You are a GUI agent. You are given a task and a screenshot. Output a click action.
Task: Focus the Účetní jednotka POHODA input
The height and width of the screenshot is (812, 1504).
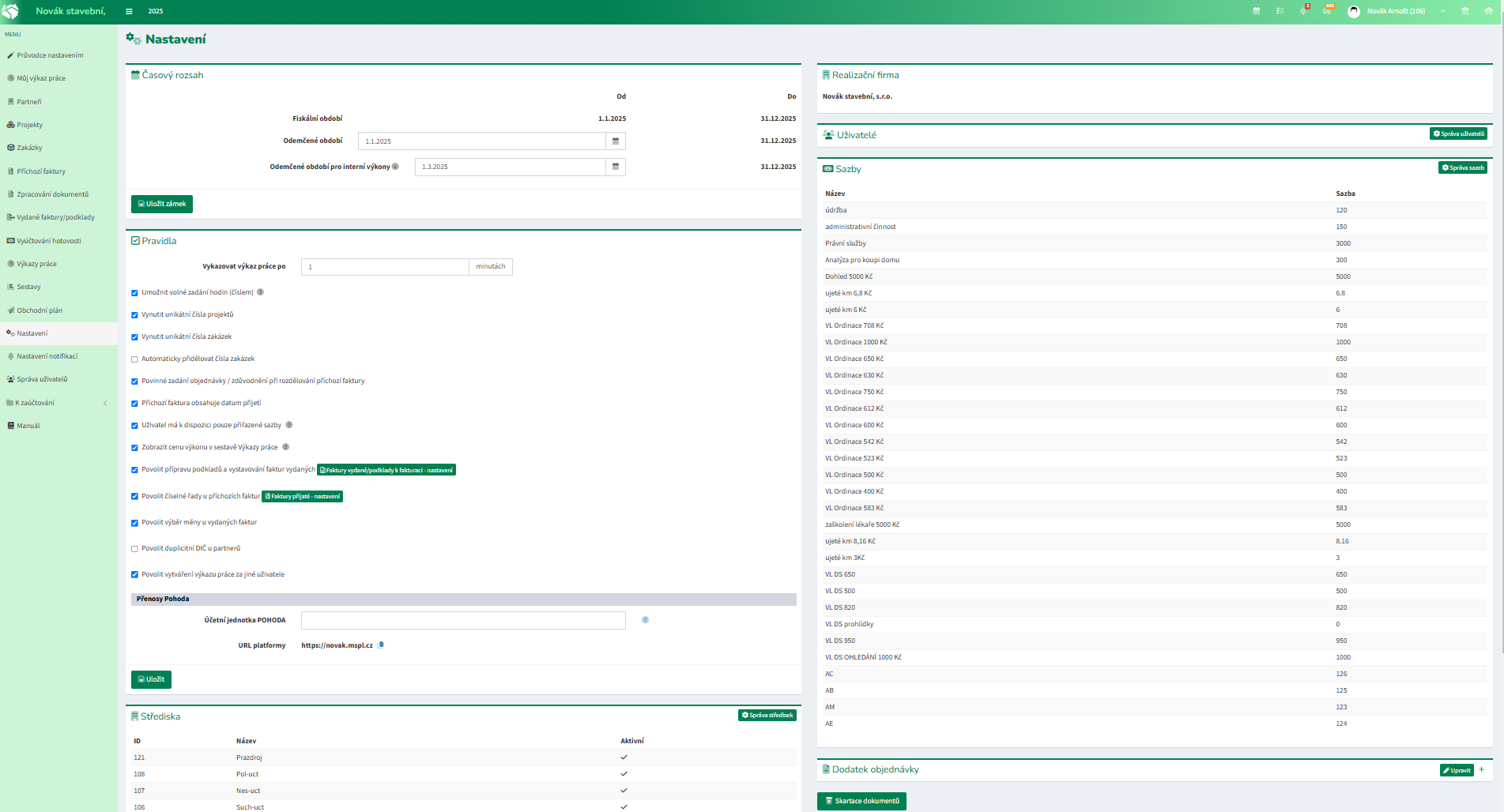463,620
